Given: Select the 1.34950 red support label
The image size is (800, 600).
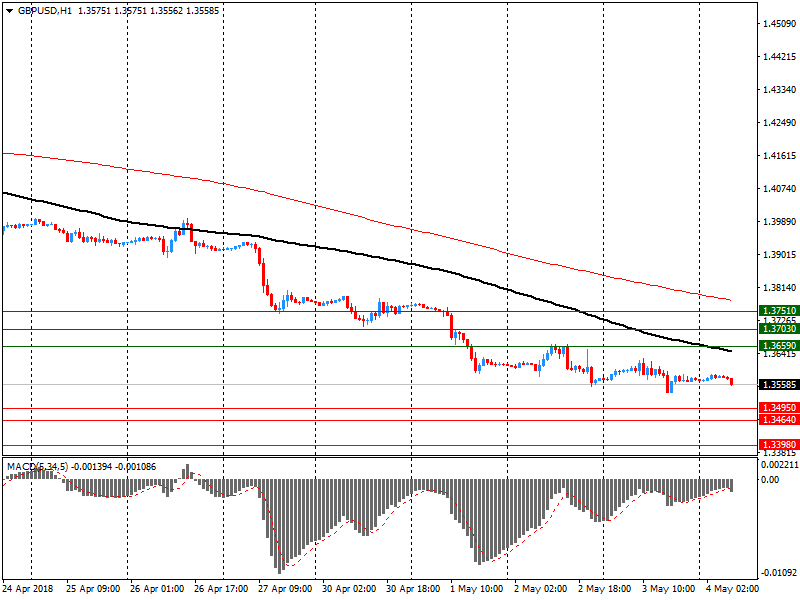Looking at the screenshot, I should (x=779, y=408).
